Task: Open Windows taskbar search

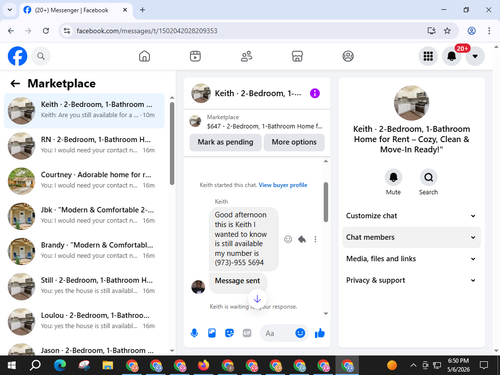Action: (35, 365)
